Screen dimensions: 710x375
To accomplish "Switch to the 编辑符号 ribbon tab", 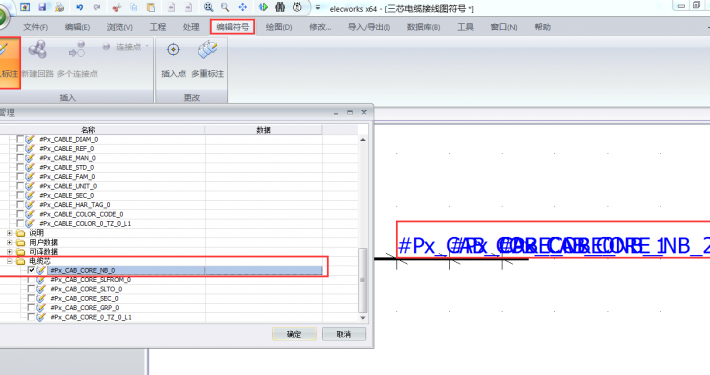I will [233, 27].
